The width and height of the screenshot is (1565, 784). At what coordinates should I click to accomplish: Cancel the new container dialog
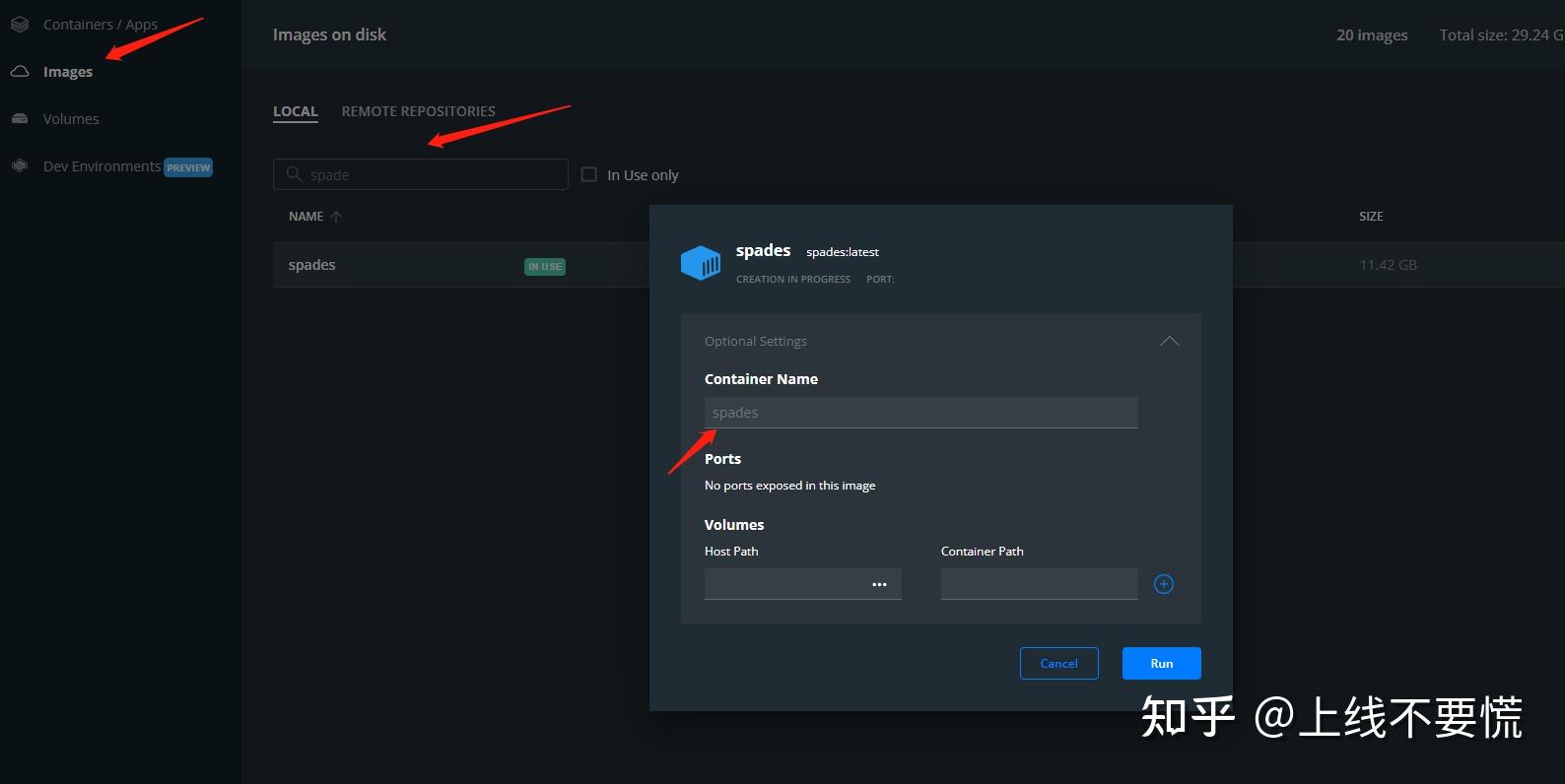(1059, 663)
